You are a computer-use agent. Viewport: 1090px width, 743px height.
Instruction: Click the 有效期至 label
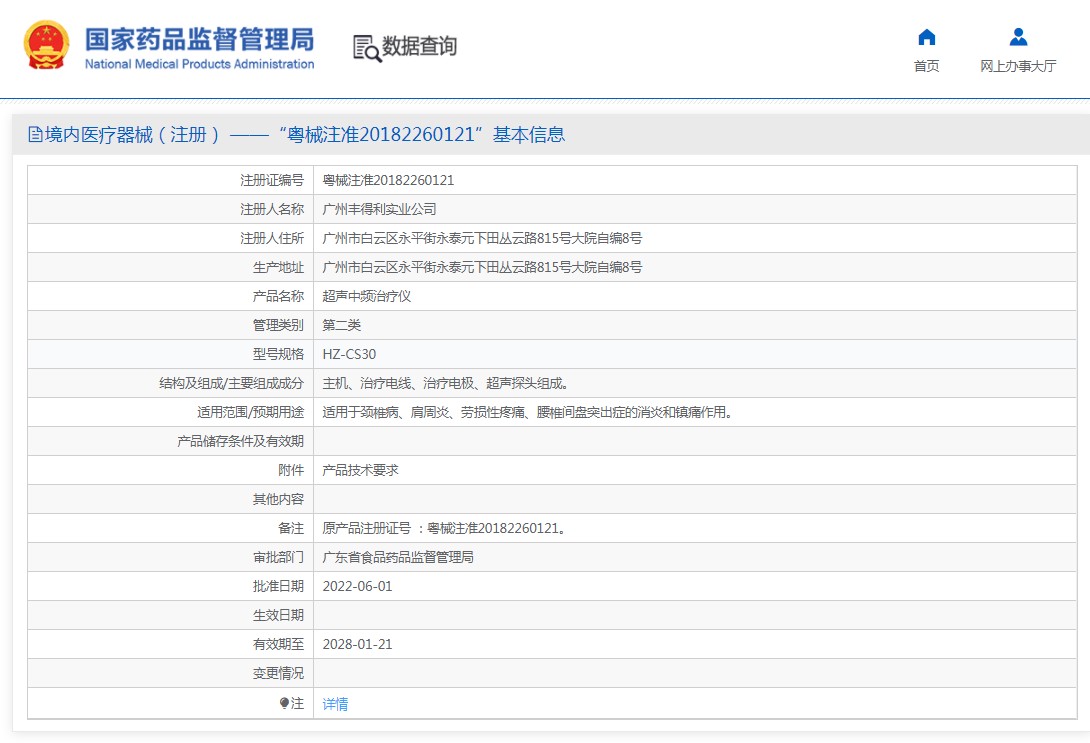(x=278, y=645)
